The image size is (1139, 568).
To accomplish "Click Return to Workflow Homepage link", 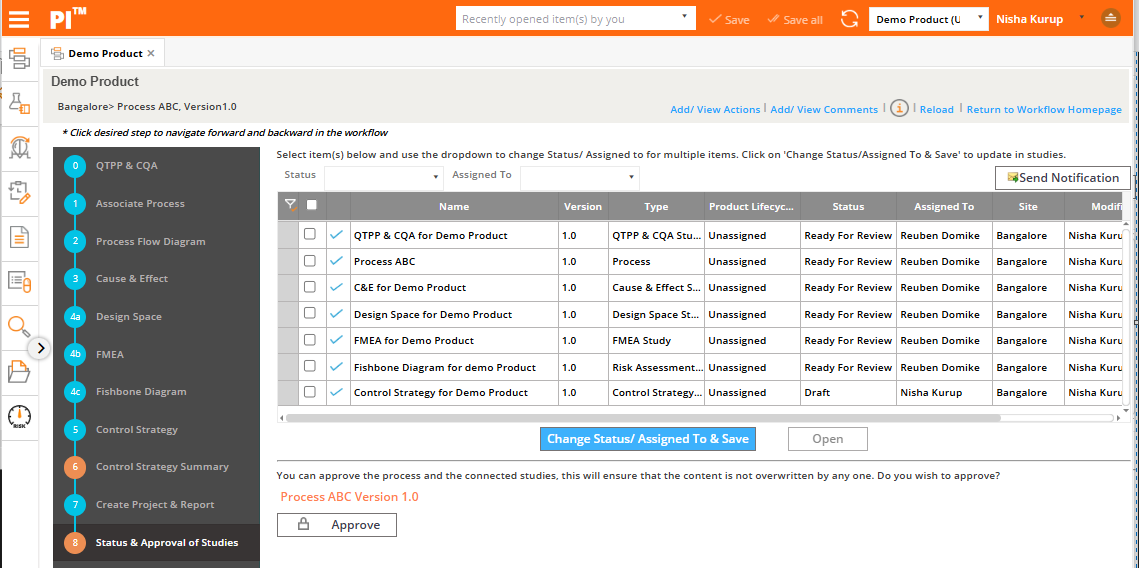I will pos(1044,110).
